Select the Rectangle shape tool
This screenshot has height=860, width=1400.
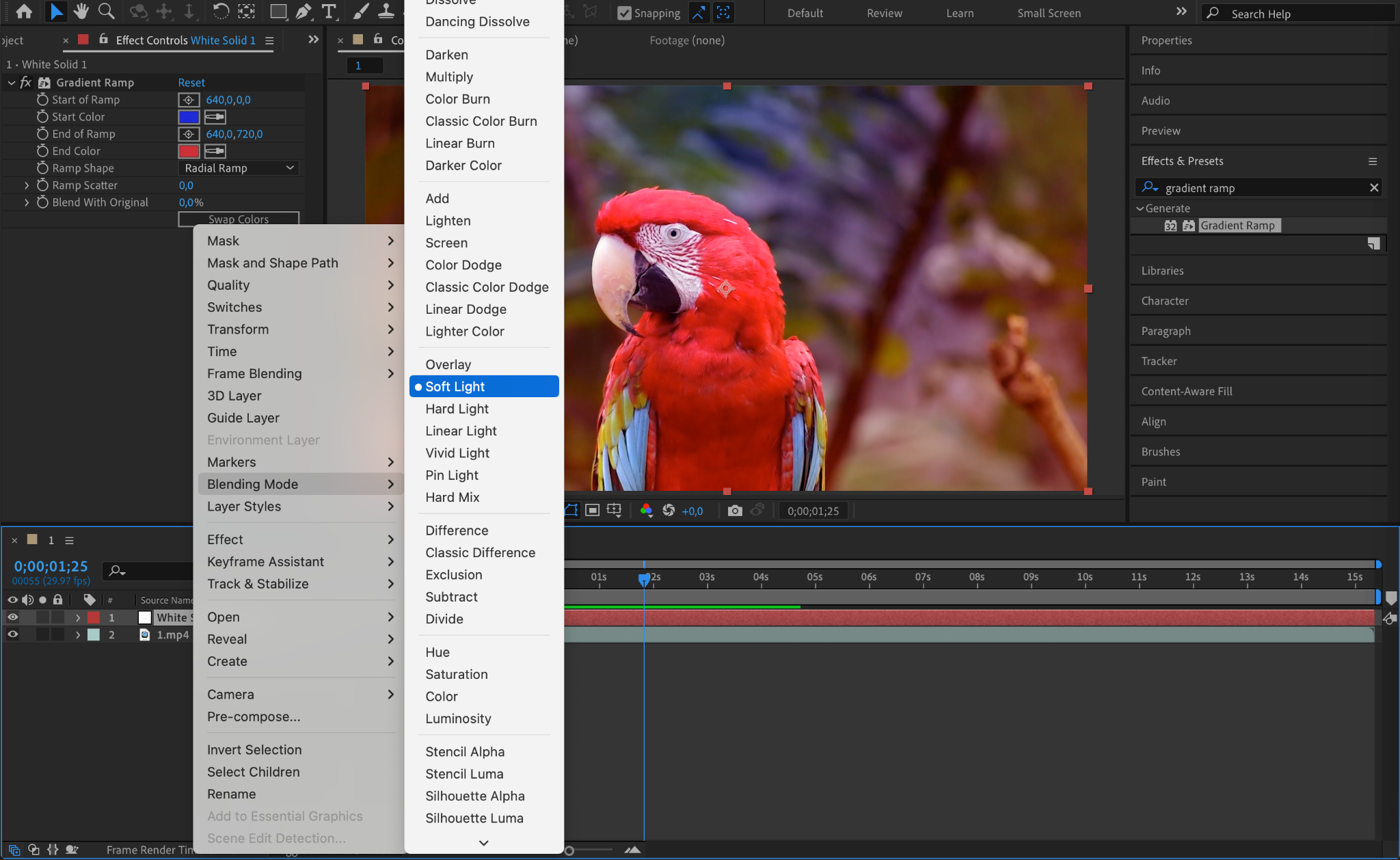[278, 12]
